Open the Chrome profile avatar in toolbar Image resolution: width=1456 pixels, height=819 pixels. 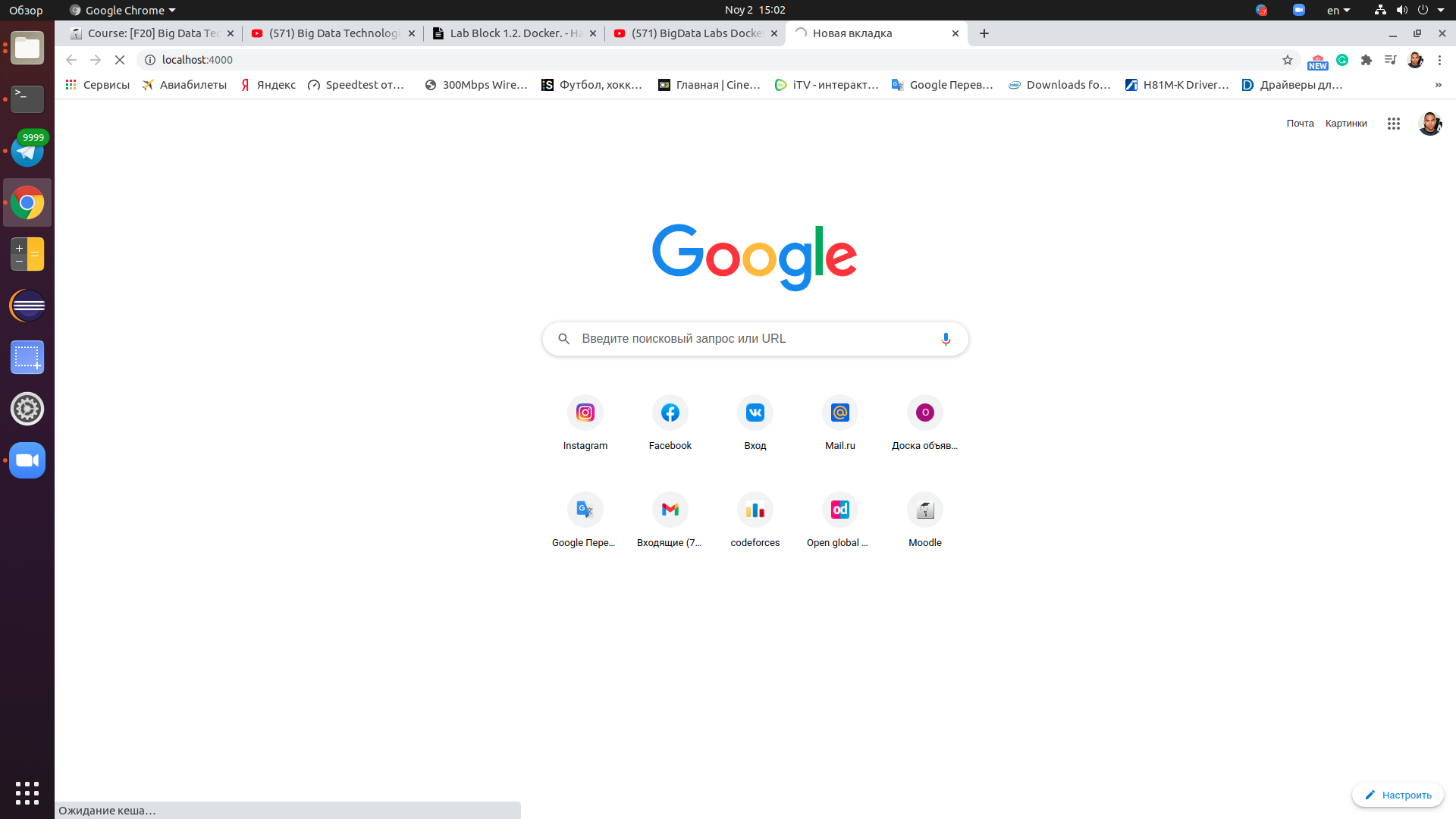pos(1415,60)
